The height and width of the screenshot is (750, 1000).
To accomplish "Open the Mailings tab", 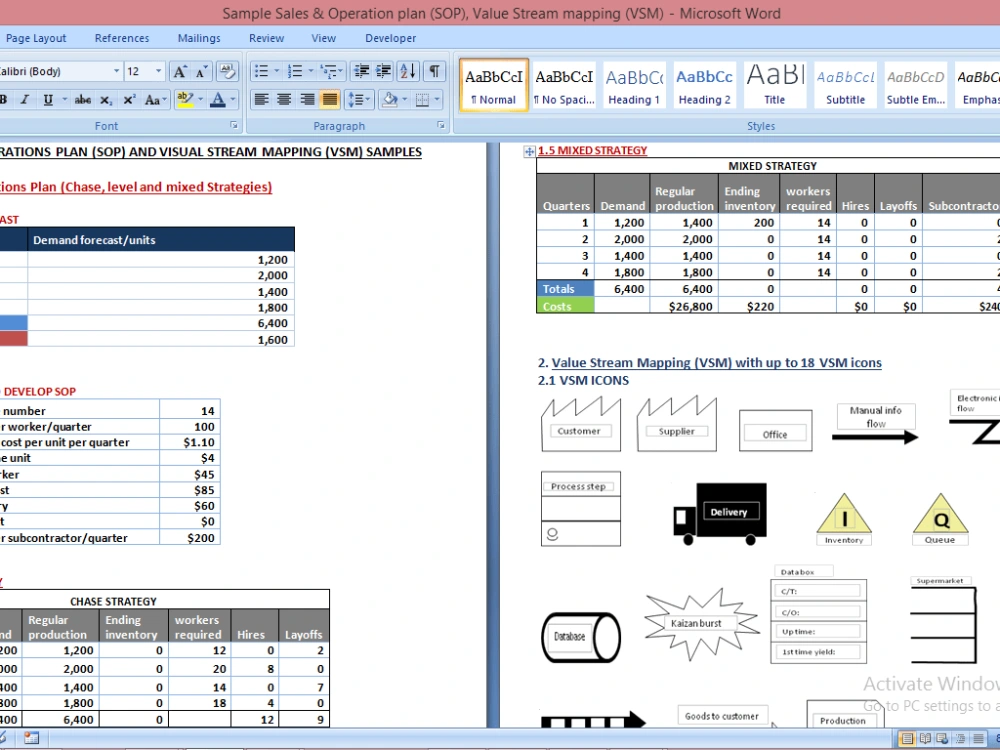I will 199,38.
